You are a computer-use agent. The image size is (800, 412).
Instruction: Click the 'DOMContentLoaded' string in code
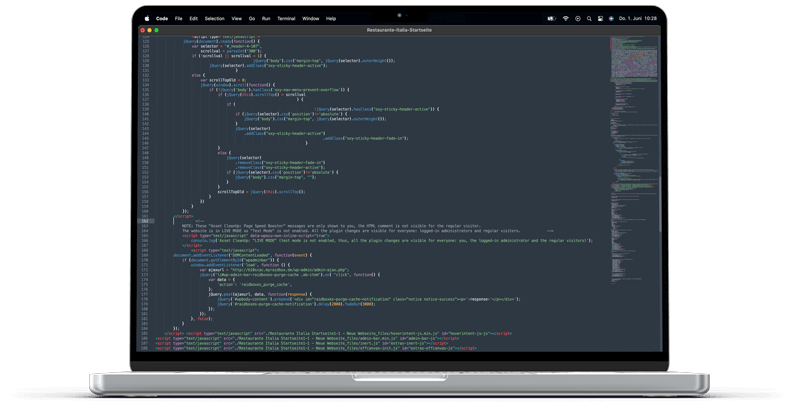coord(251,255)
